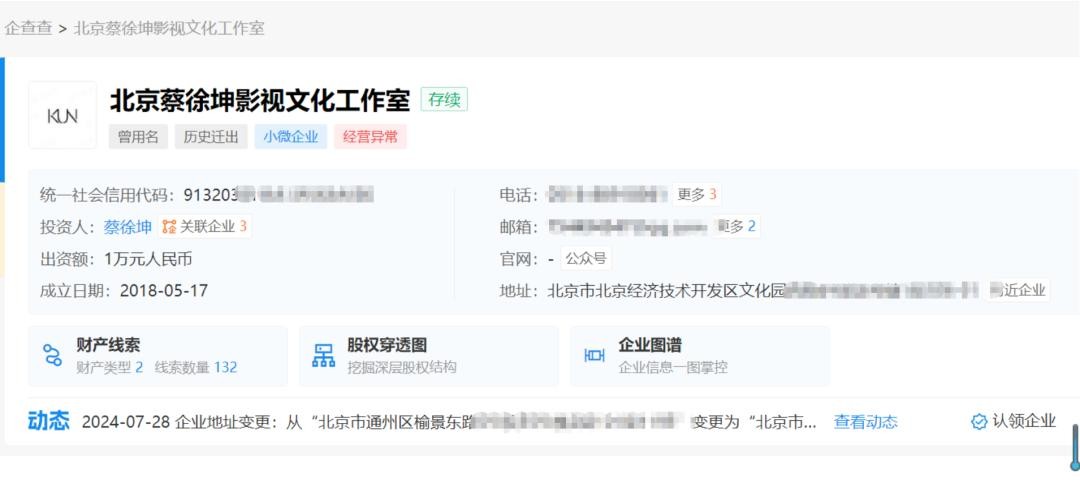1080x484 pixels.
Task: Select the 曾用名 tag
Action: (138, 137)
